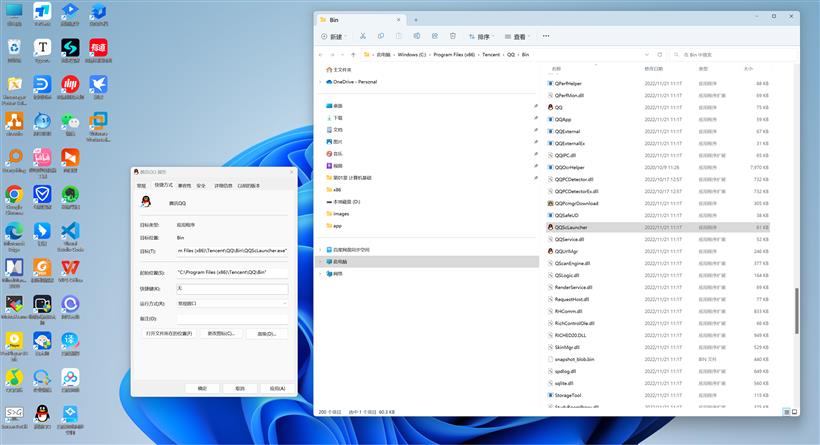Click Program Files (x86) breadcrumb segment
820x445 pixels.
[x=454, y=54]
